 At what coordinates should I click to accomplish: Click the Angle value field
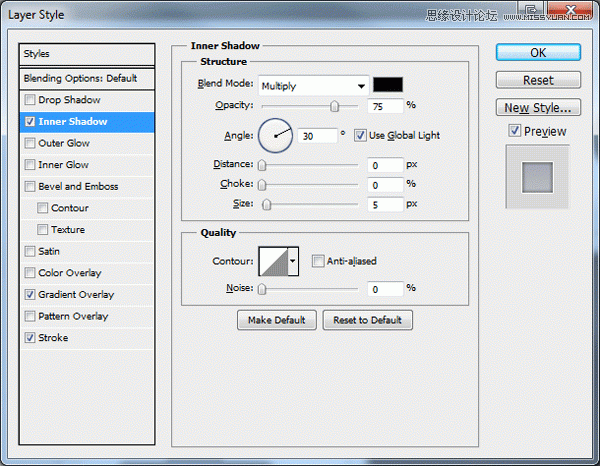click(x=318, y=136)
